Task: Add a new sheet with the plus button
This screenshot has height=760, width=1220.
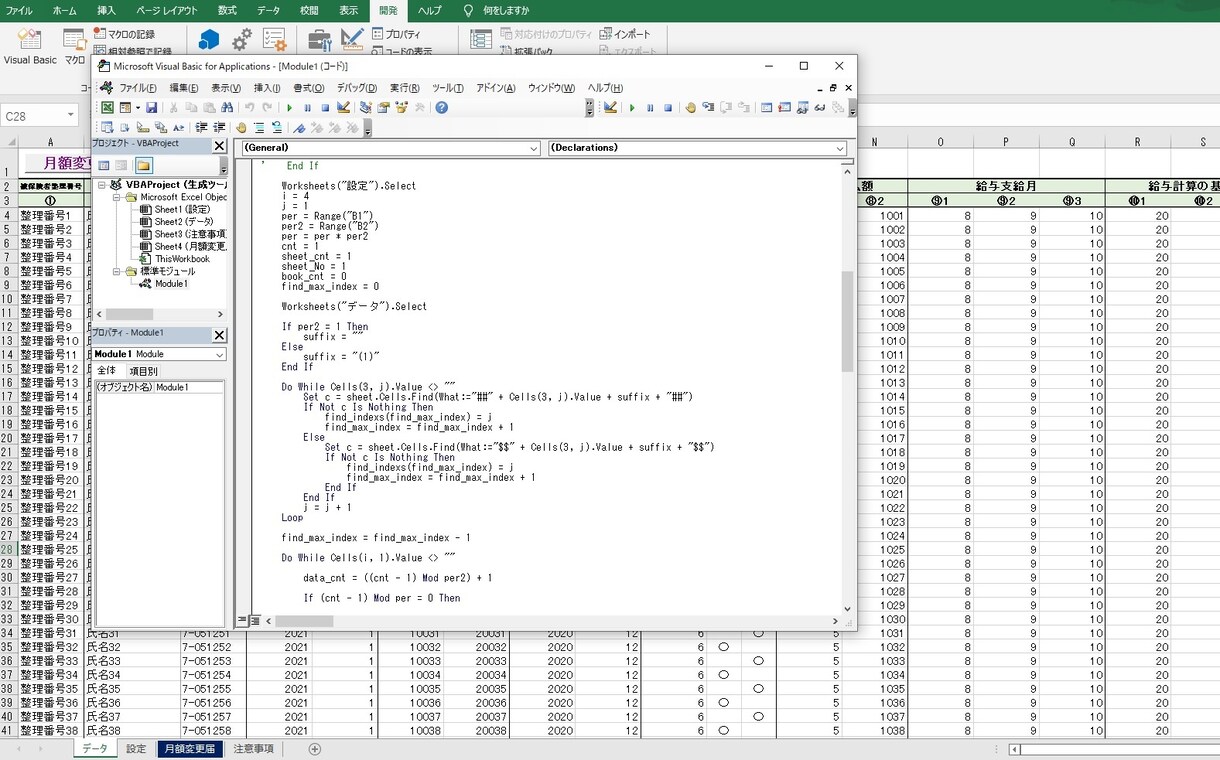Action: point(315,749)
